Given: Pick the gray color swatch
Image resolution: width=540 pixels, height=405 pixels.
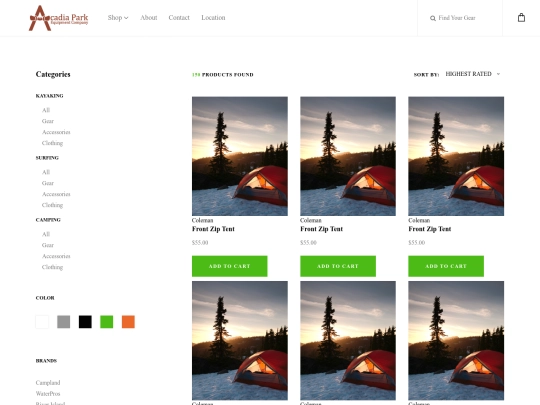Looking at the screenshot, I should point(63,322).
